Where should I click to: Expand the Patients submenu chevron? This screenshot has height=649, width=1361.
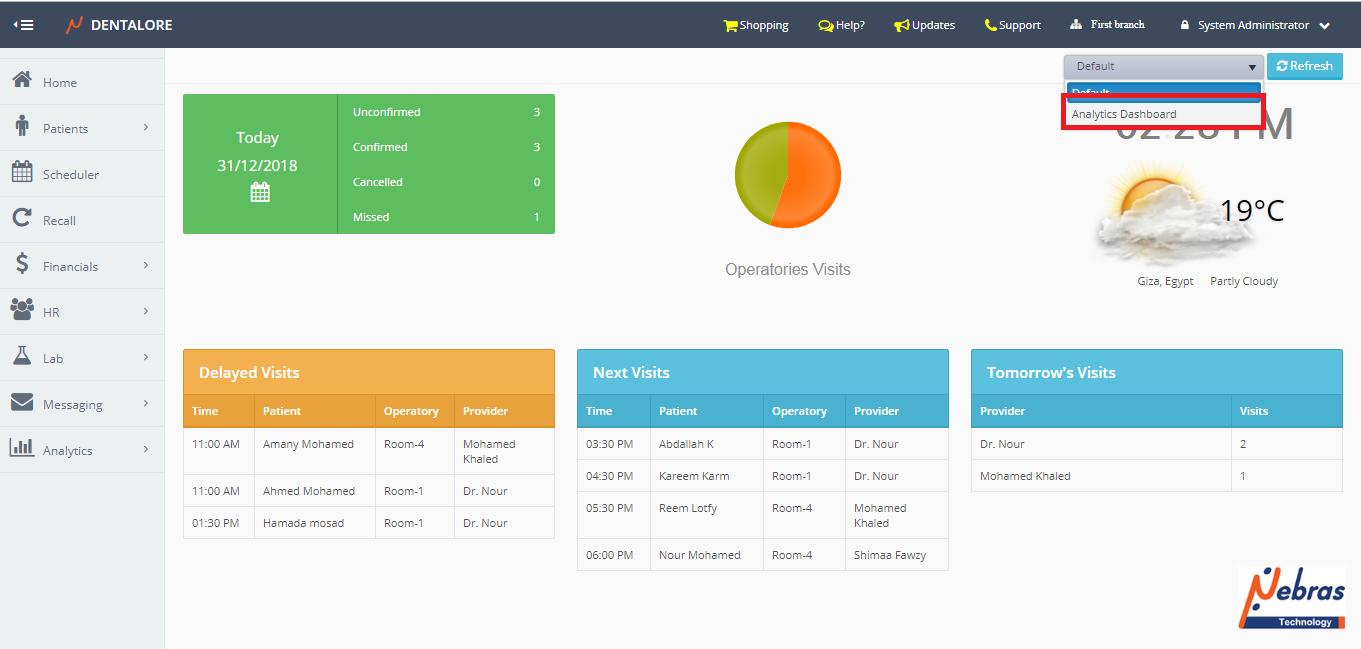pyautogui.click(x=146, y=128)
